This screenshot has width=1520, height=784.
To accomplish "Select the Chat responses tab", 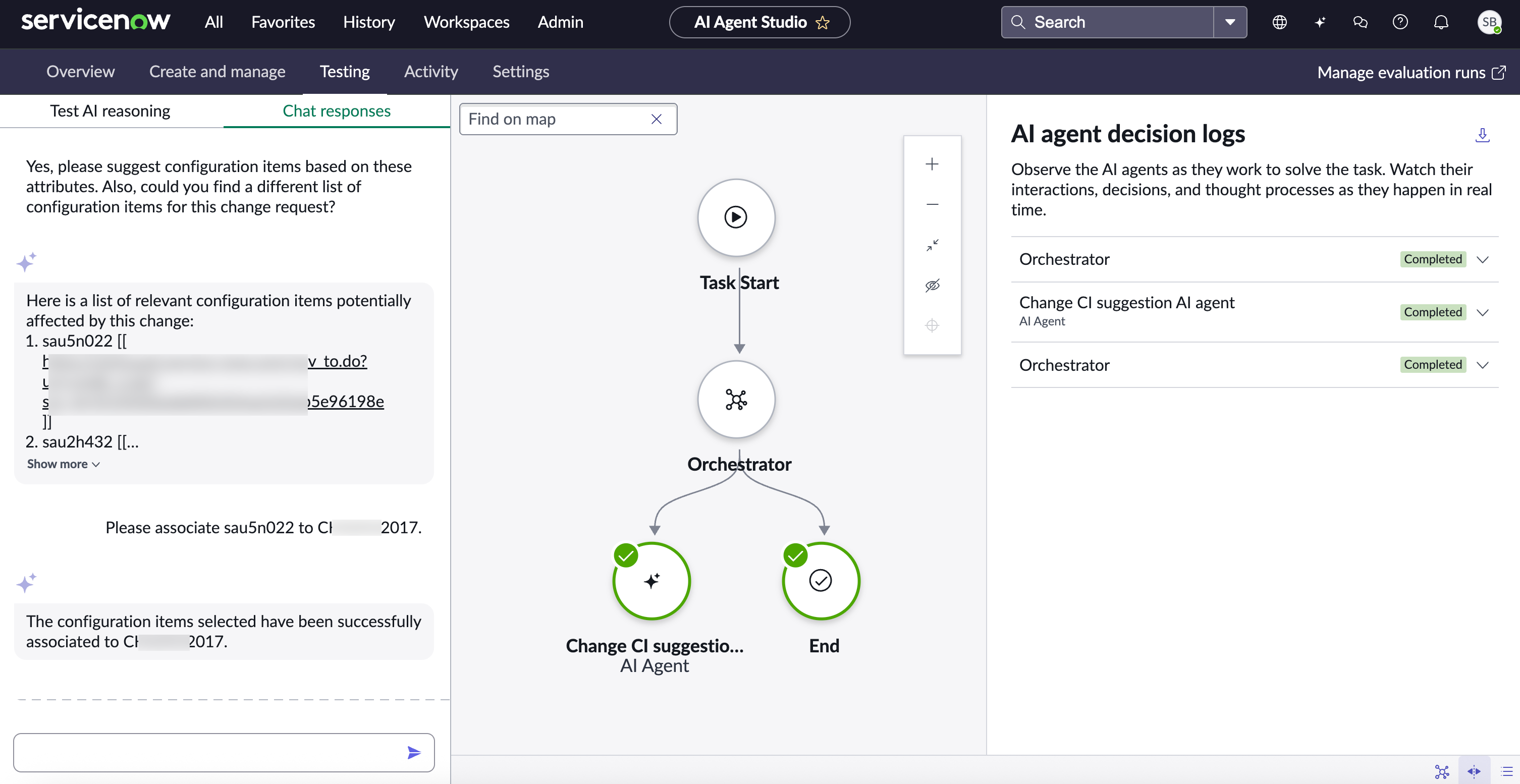I will click(337, 111).
